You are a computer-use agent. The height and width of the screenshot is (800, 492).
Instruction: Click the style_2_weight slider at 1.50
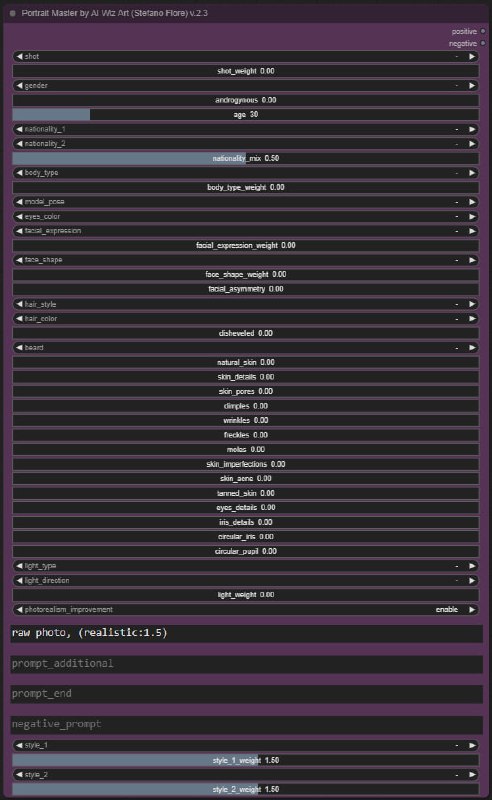pos(245,789)
